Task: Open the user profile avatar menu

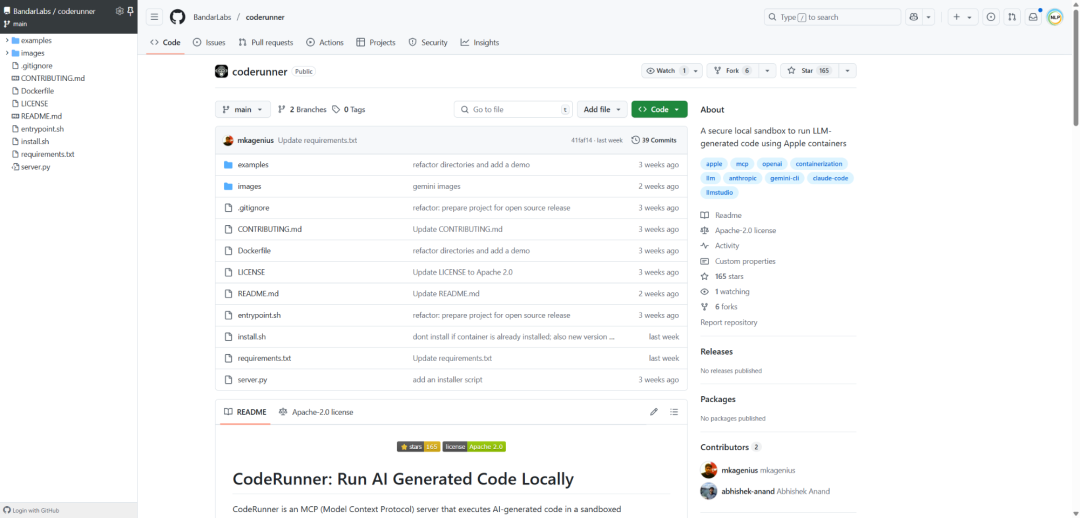Action: coord(1055,17)
